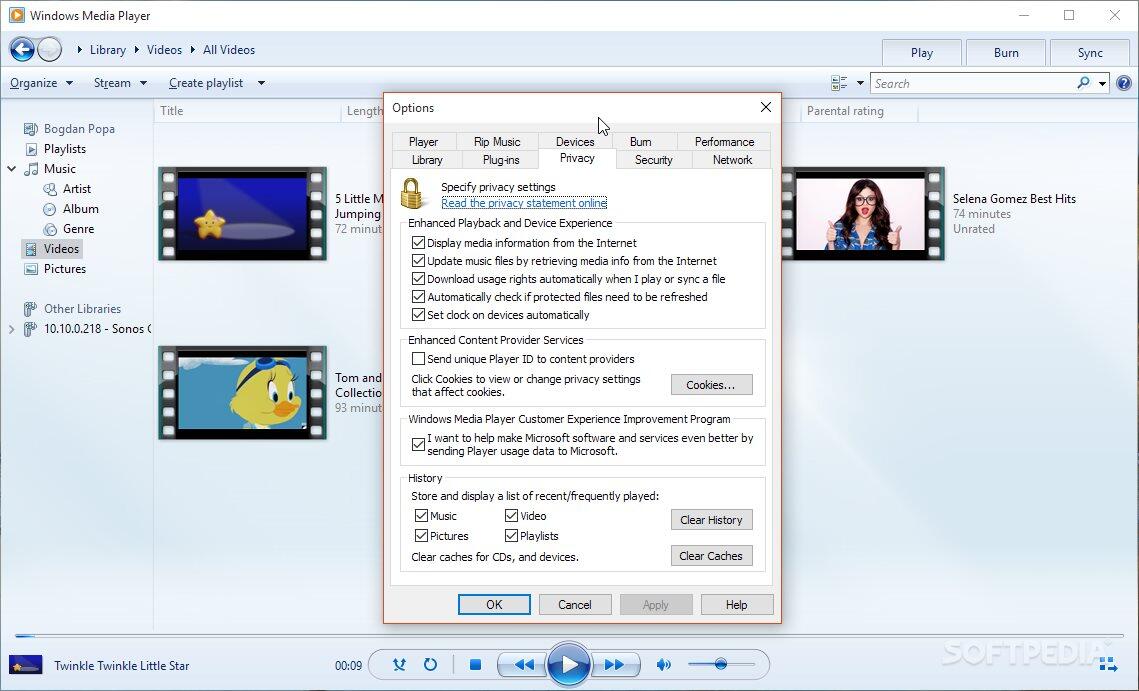Uncheck Display media information from the Internet
The image size is (1139, 691).
[419, 243]
